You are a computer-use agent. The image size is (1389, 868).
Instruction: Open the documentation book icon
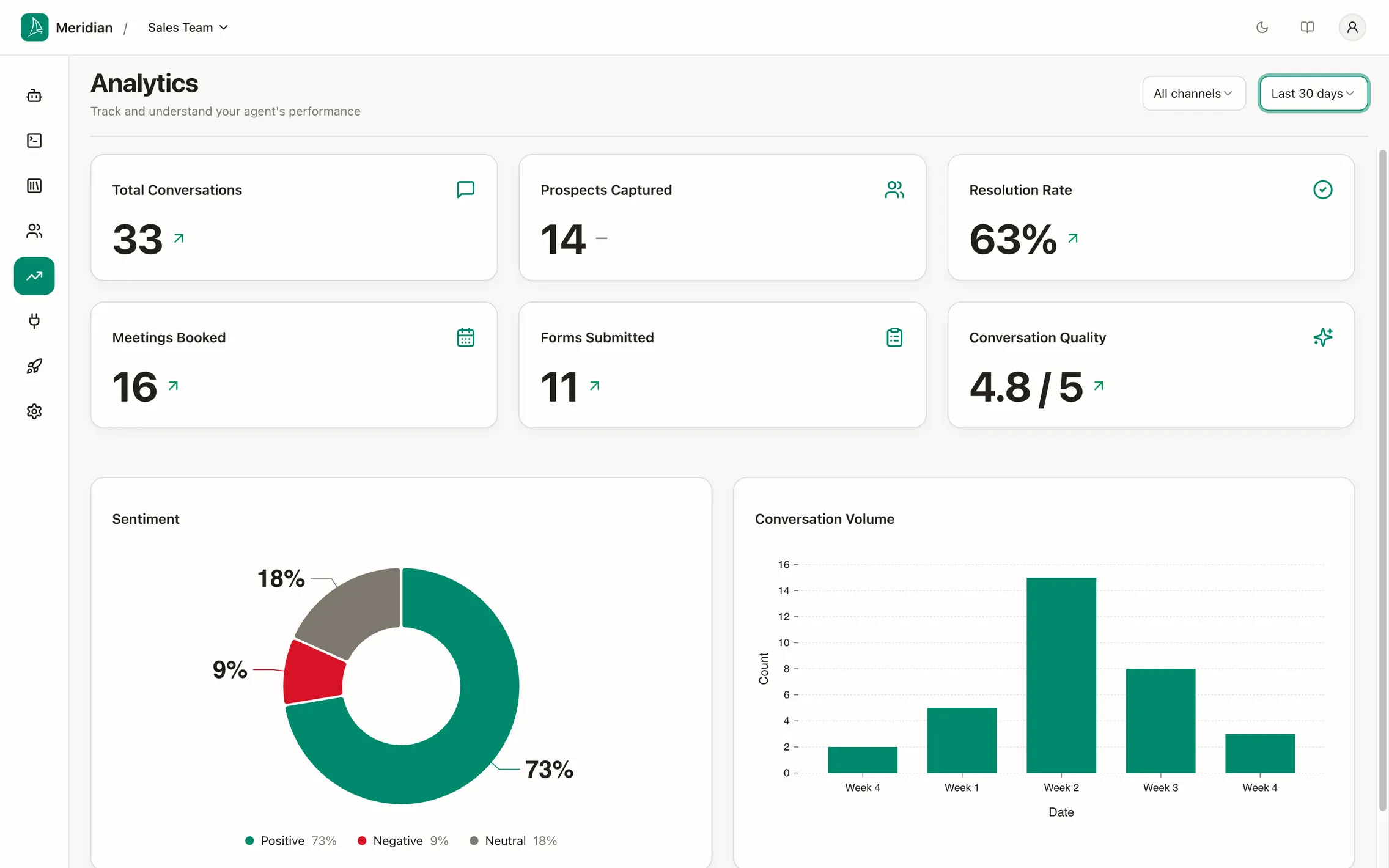[1307, 28]
